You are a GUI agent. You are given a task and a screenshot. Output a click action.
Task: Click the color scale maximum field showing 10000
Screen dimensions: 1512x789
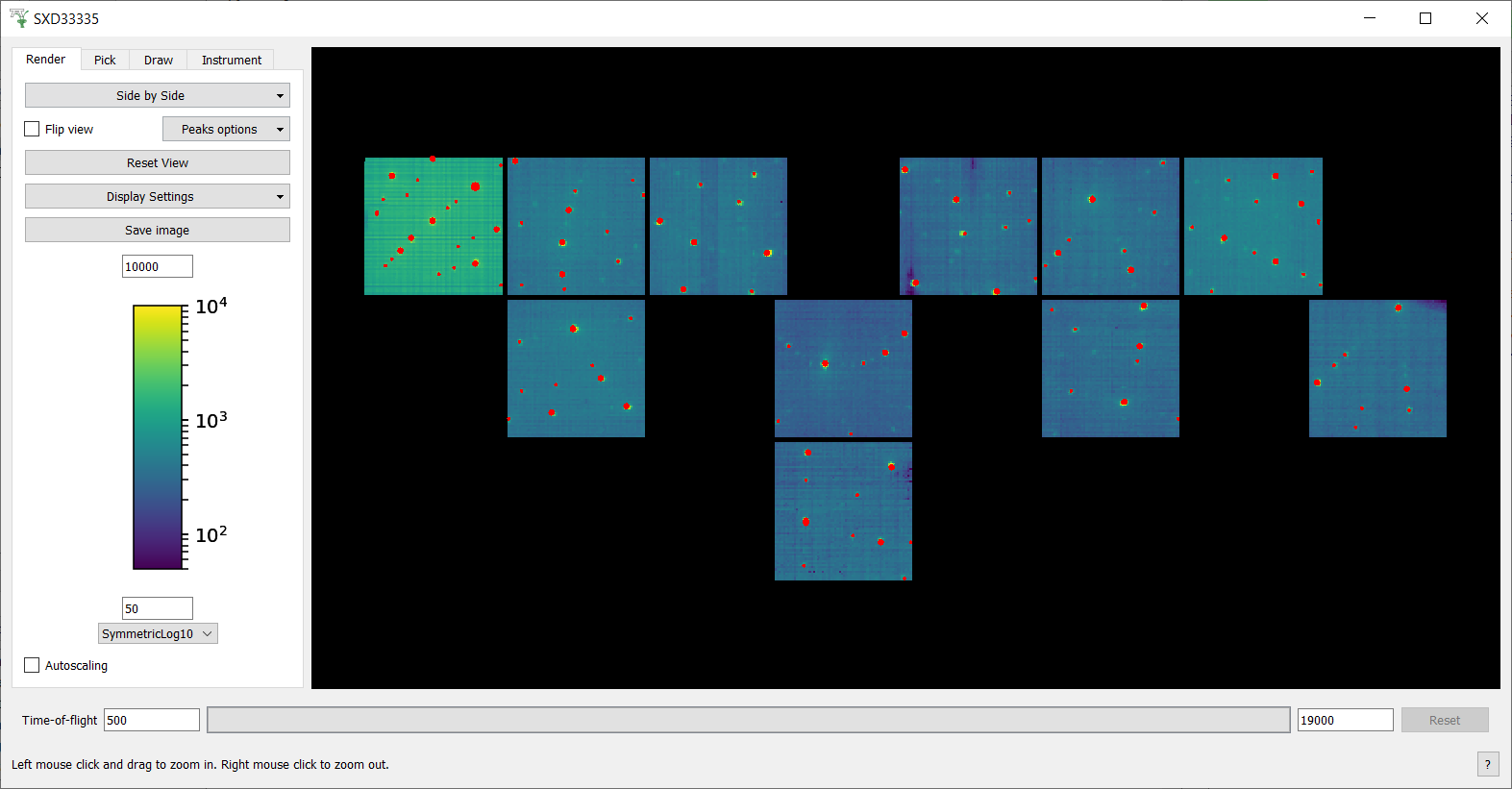pyautogui.click(x=157, y=266)
